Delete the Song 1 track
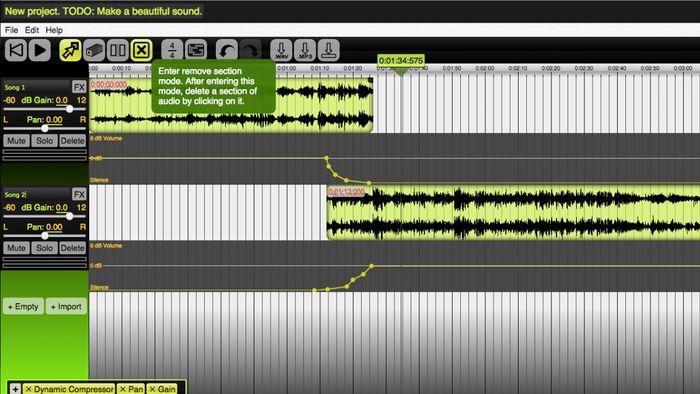The image size is (700, 394). click(72, 141)
